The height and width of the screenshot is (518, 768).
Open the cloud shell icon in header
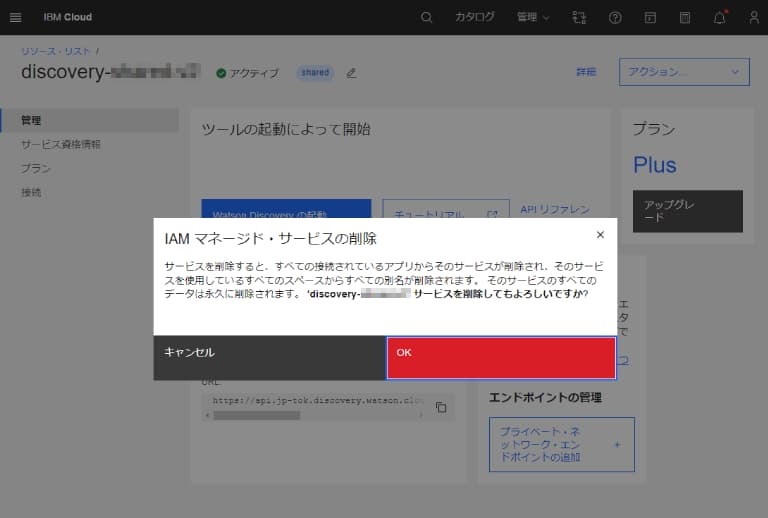[579, 18]
